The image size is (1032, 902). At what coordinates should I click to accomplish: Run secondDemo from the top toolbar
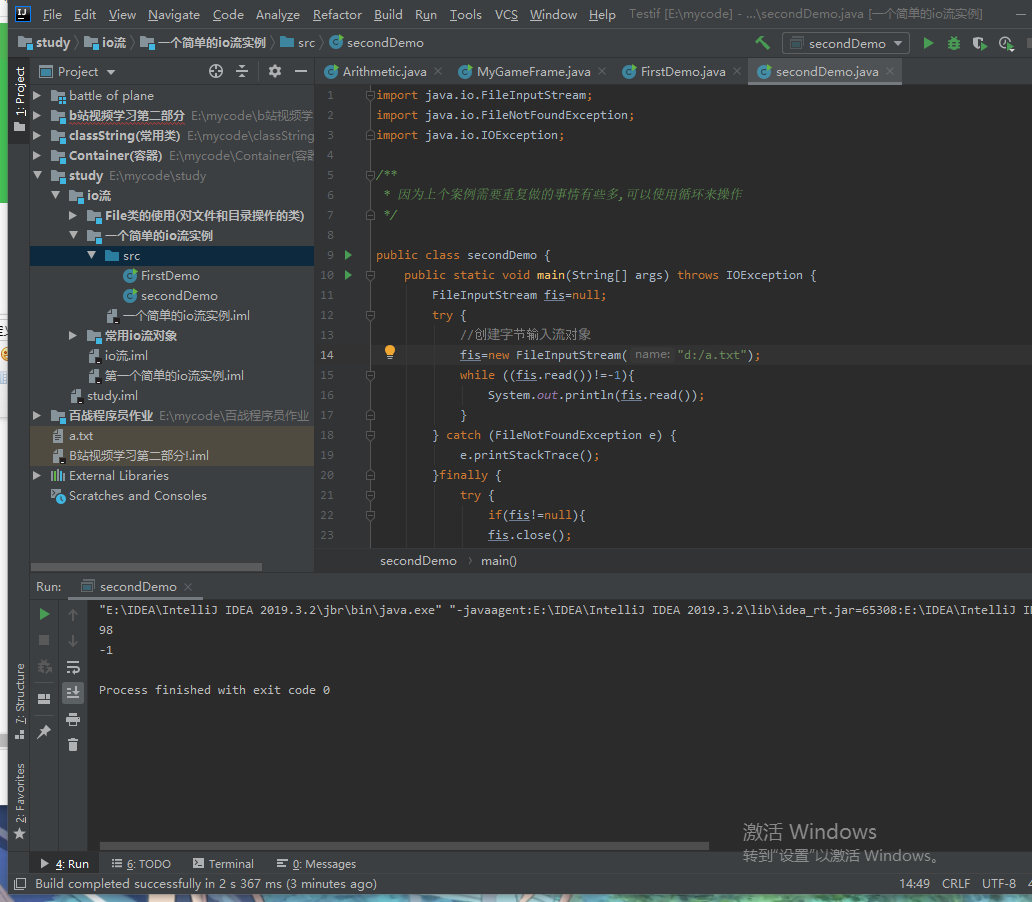[928, 43]
